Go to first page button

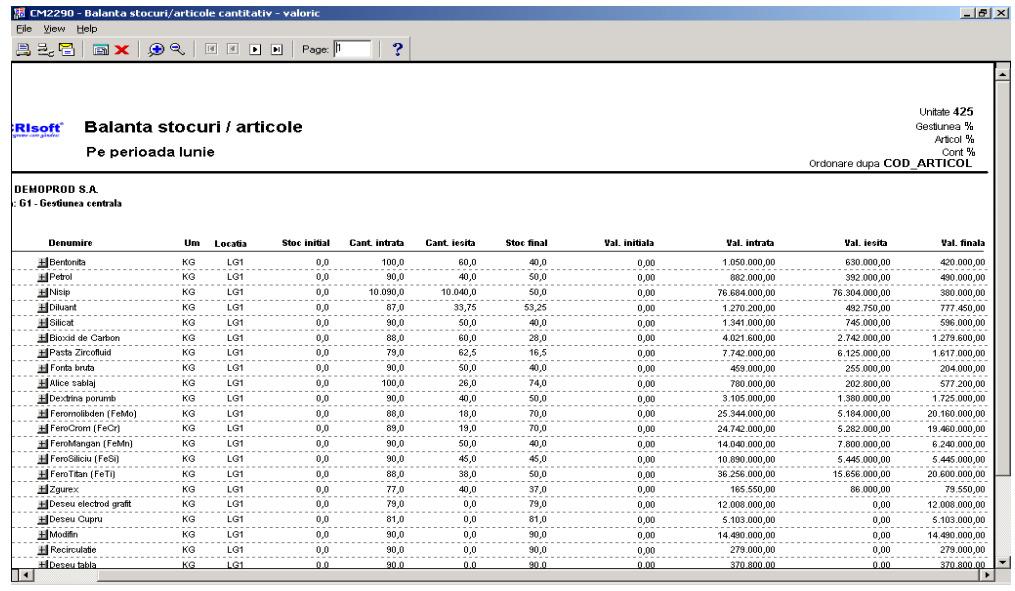[211, 49]
